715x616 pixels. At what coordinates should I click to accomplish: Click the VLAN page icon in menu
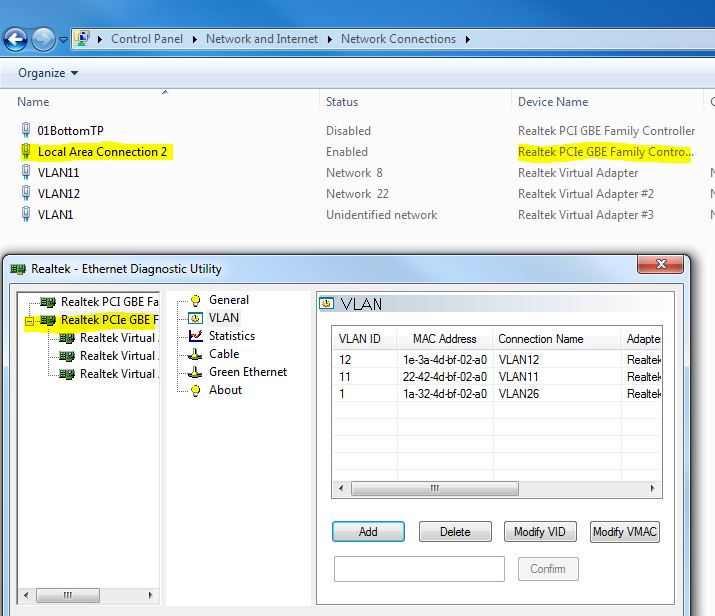196,318
